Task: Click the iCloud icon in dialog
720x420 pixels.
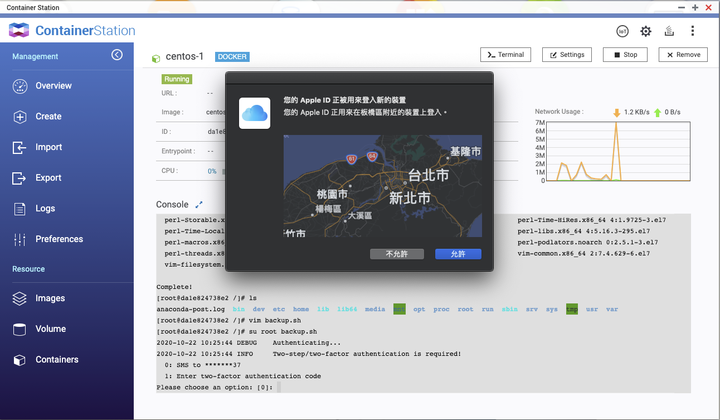Action: click(254, 113)
